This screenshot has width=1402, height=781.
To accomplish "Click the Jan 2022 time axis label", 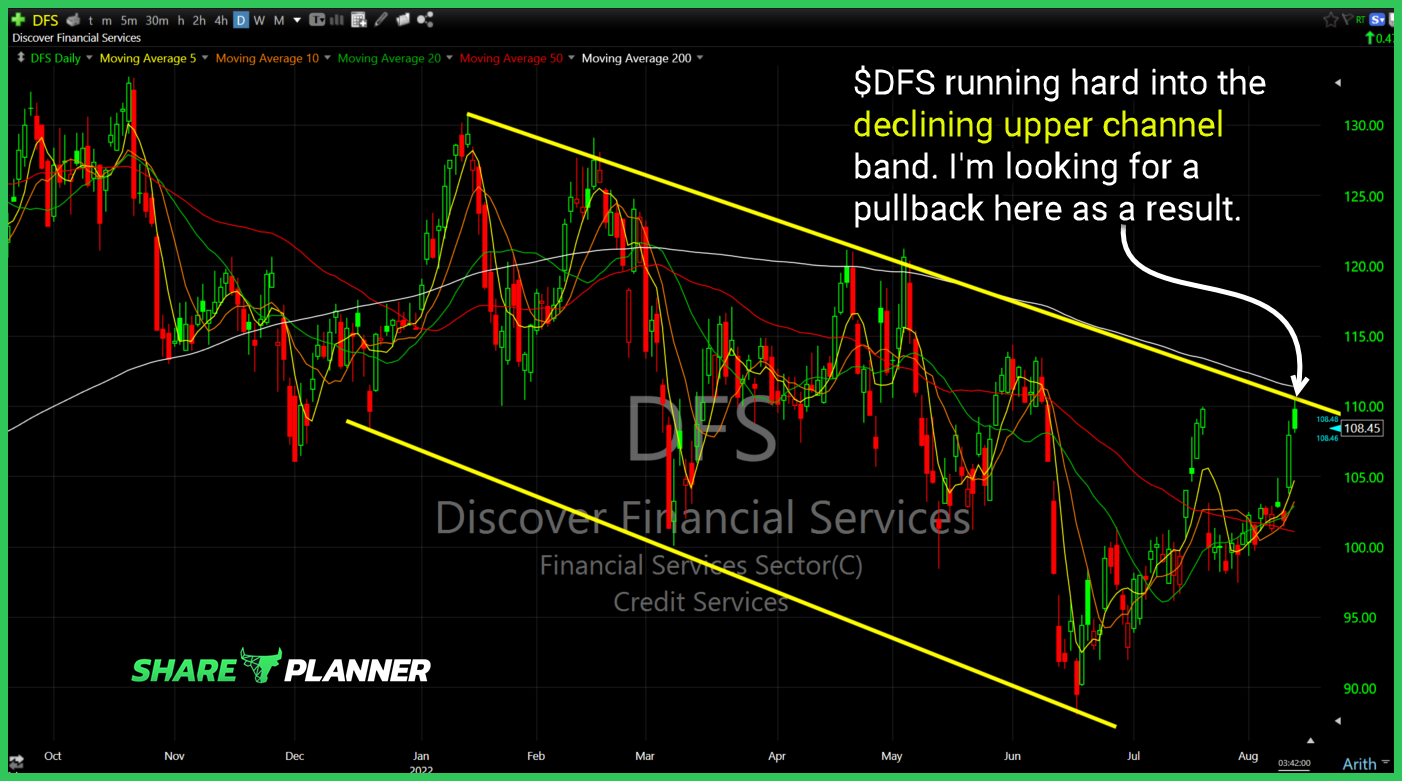I will 421,761.
